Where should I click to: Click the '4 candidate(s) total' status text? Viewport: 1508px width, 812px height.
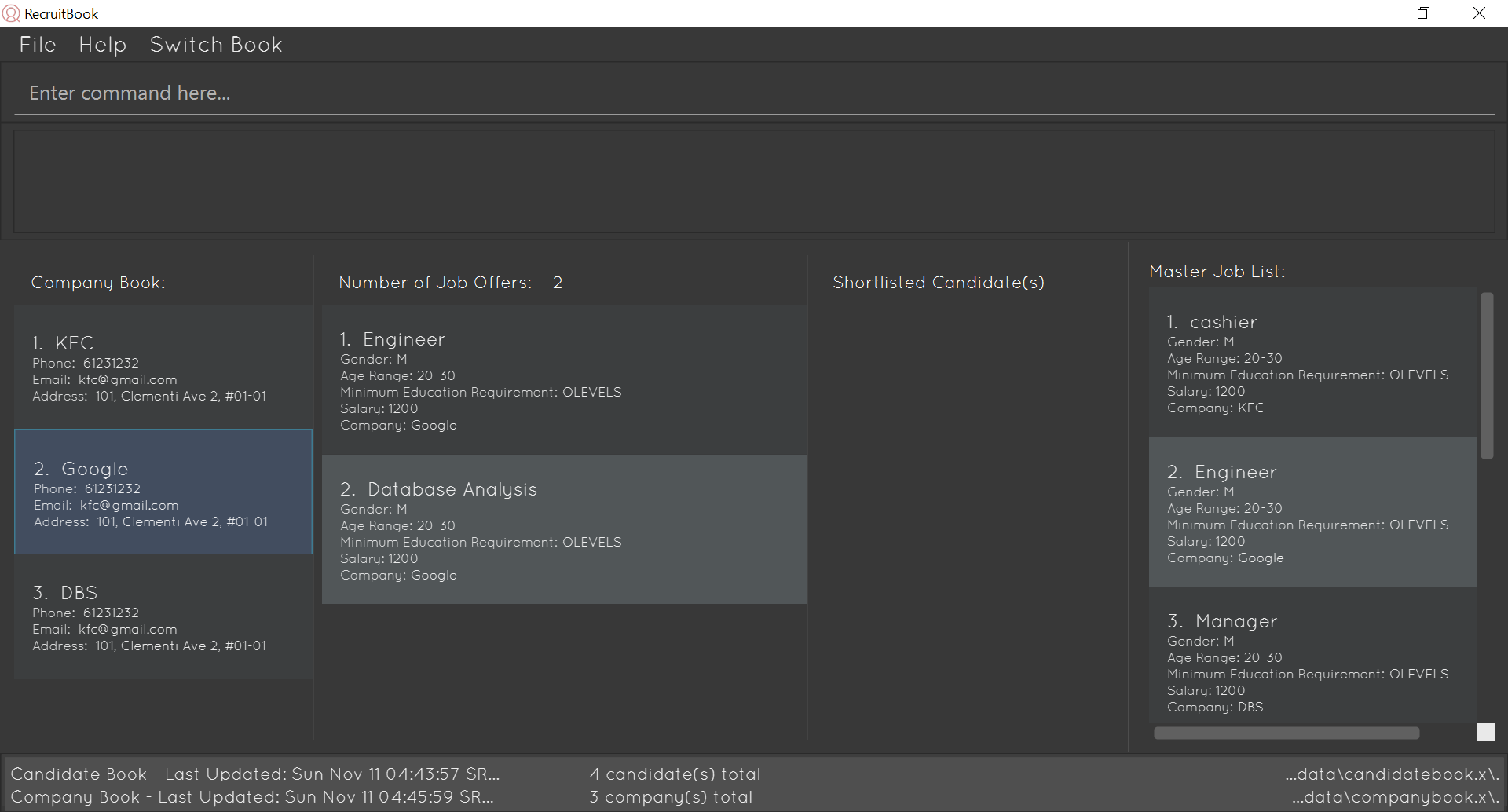[x=675, y=774]
